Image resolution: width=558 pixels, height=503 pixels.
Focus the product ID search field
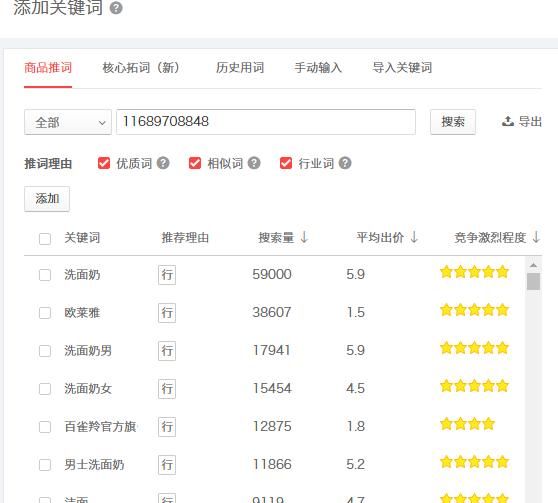coord(266,122)
